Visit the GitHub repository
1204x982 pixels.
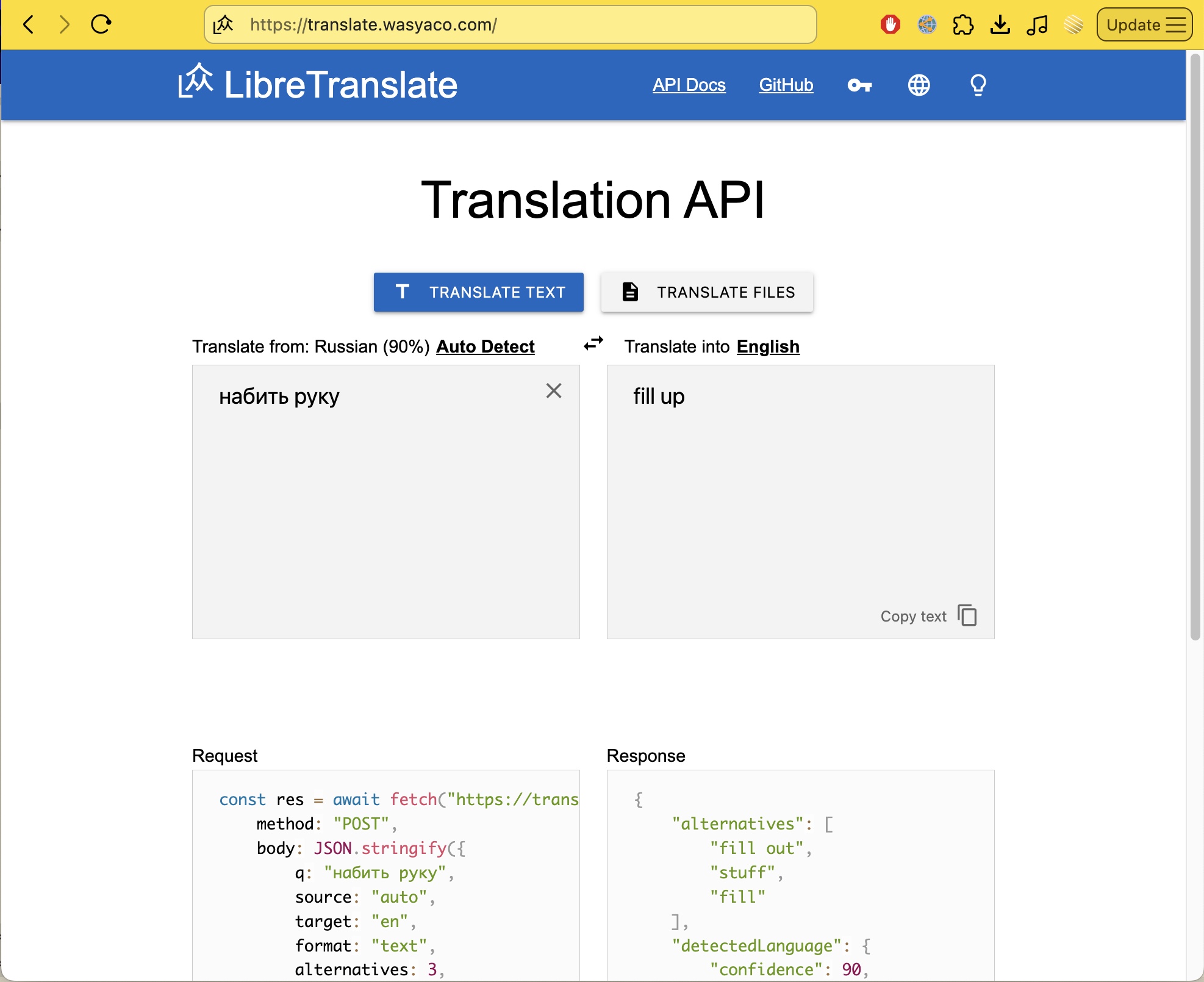point(786,85)
